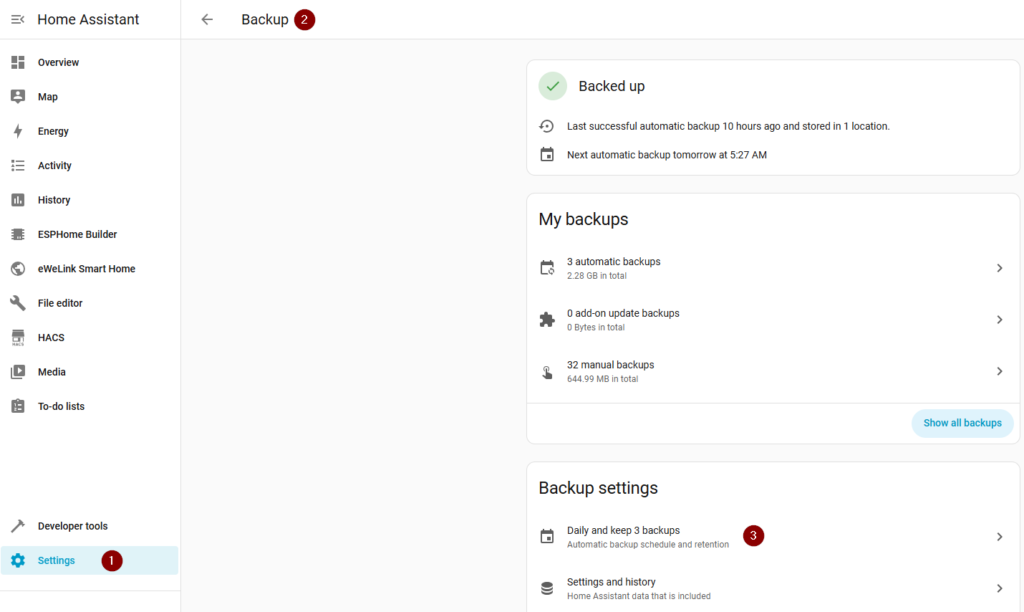Screen dimensions: 1024x612
Task: Click the Developer tools hammer icon
Action: (18, 526)
